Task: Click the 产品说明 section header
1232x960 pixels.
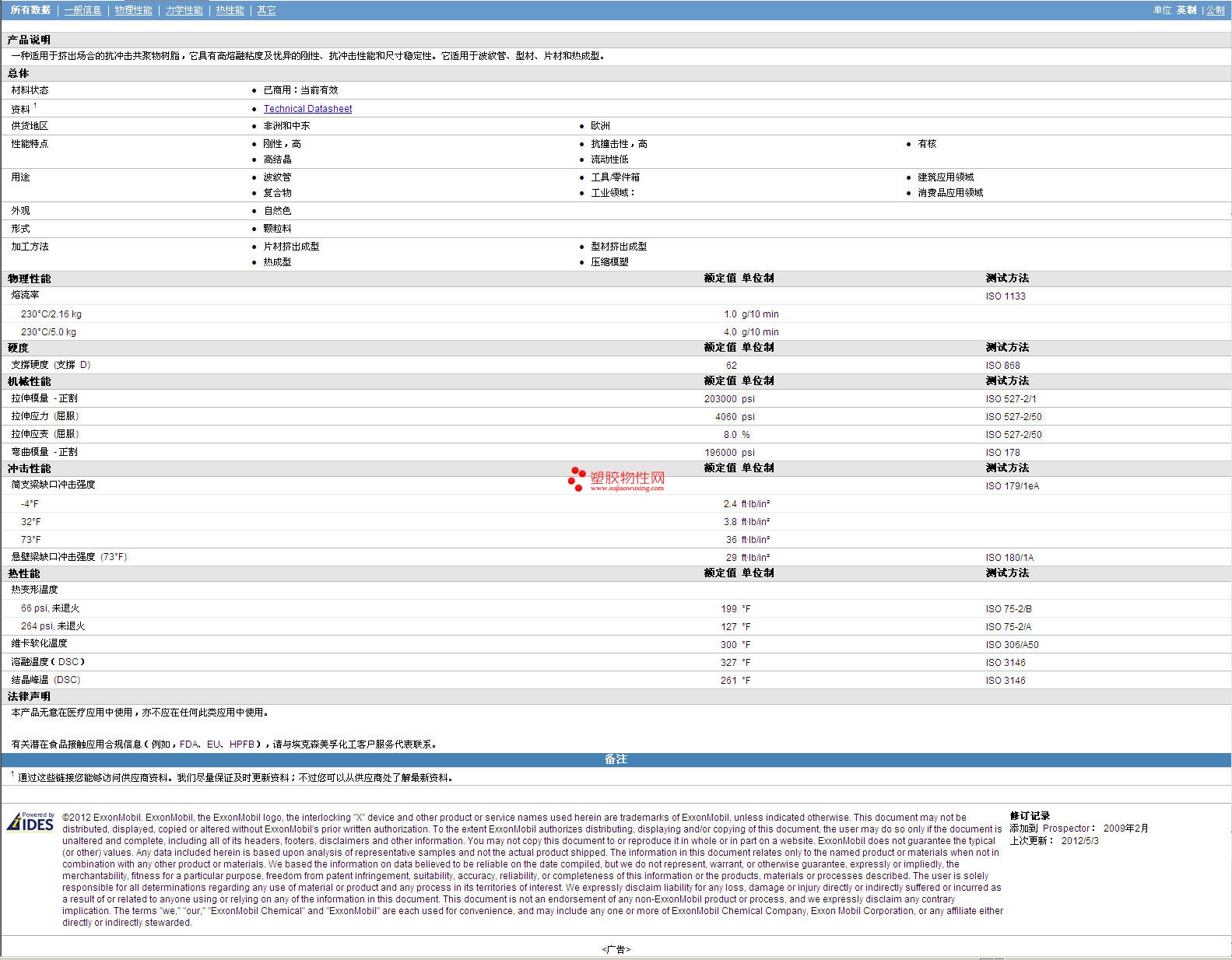Action: (29, 40)
